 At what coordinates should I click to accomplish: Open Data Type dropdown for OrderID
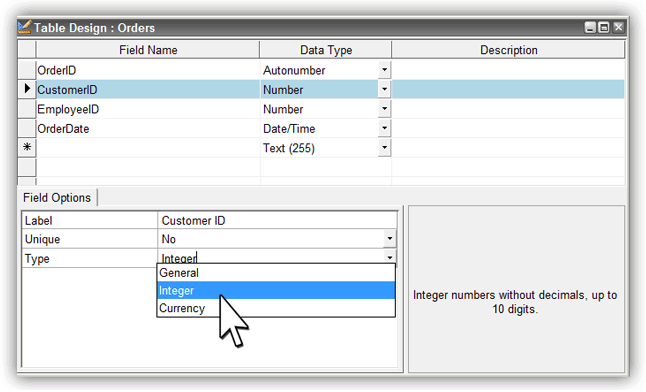(384, 70)
